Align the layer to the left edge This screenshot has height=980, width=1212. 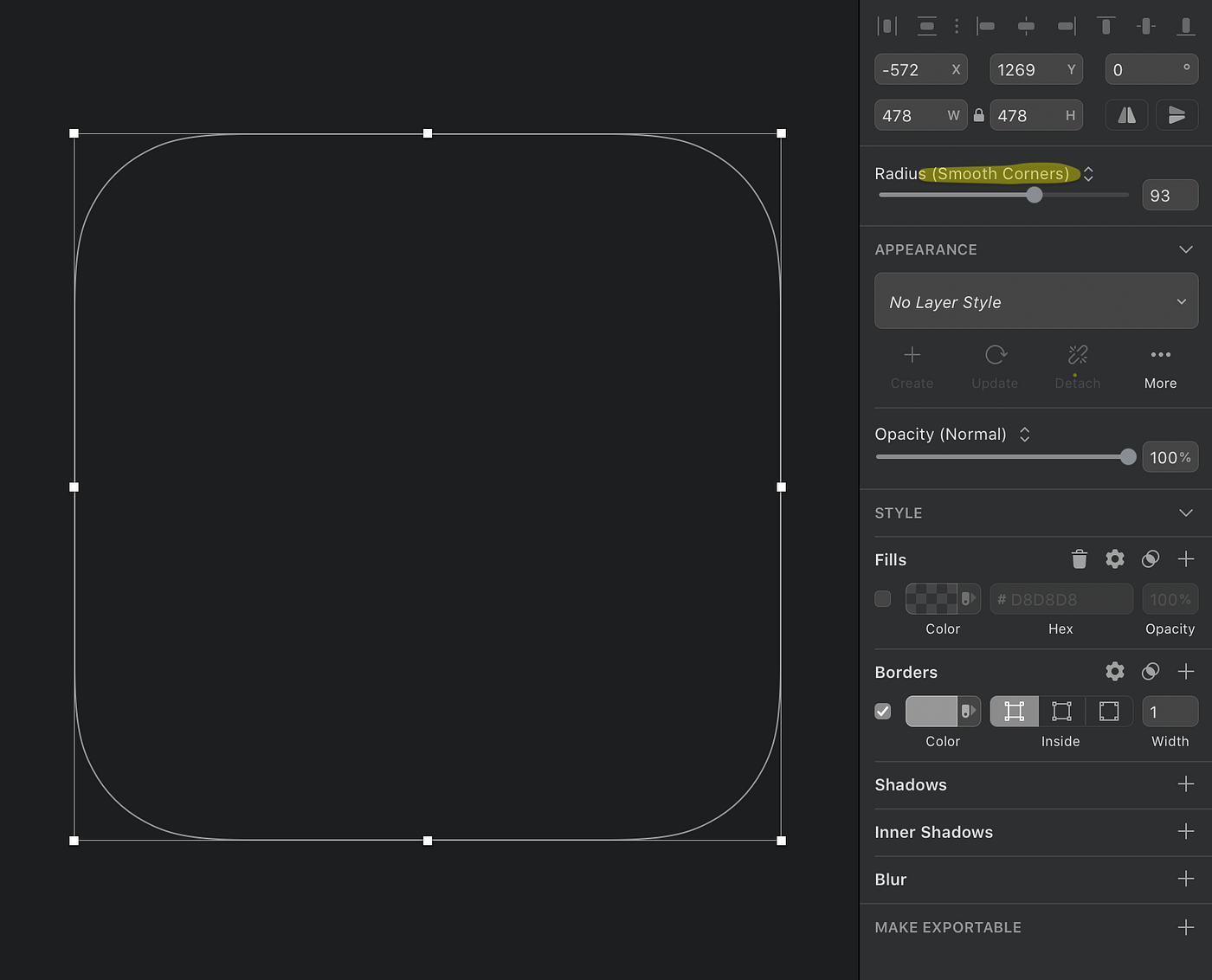click(x=986, y=26)
